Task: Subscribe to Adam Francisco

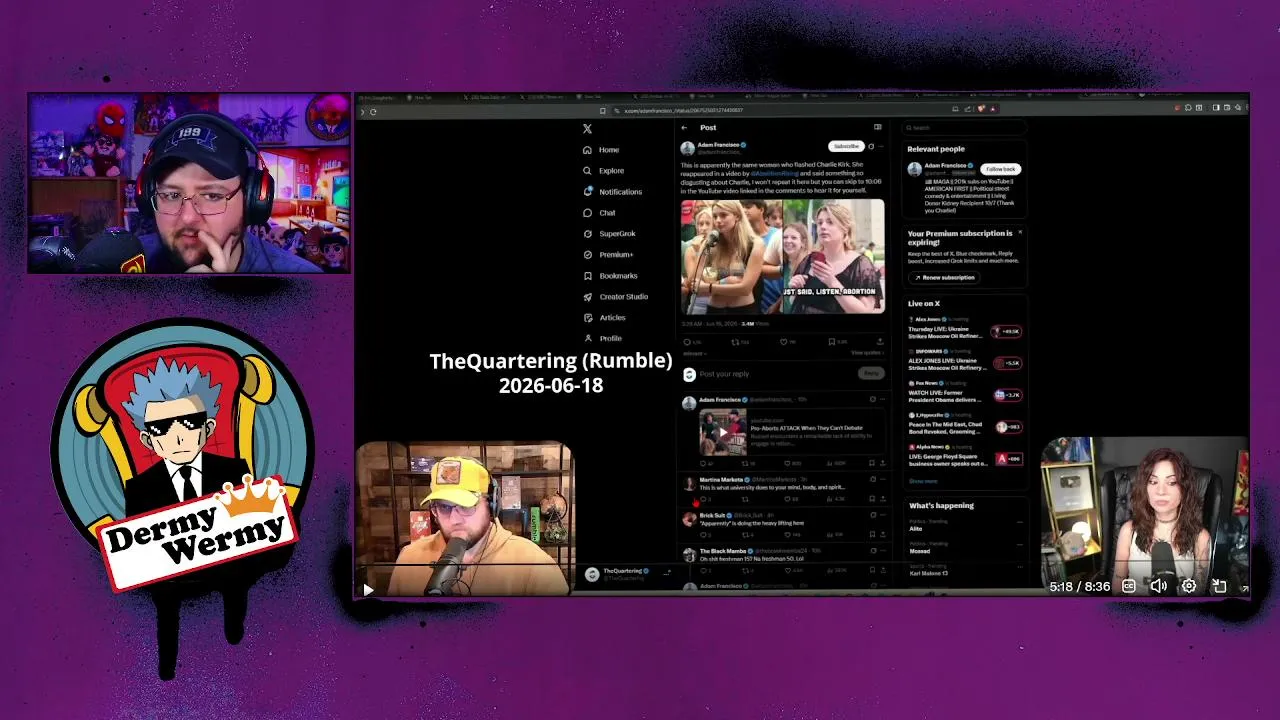Action: (846, 146)
